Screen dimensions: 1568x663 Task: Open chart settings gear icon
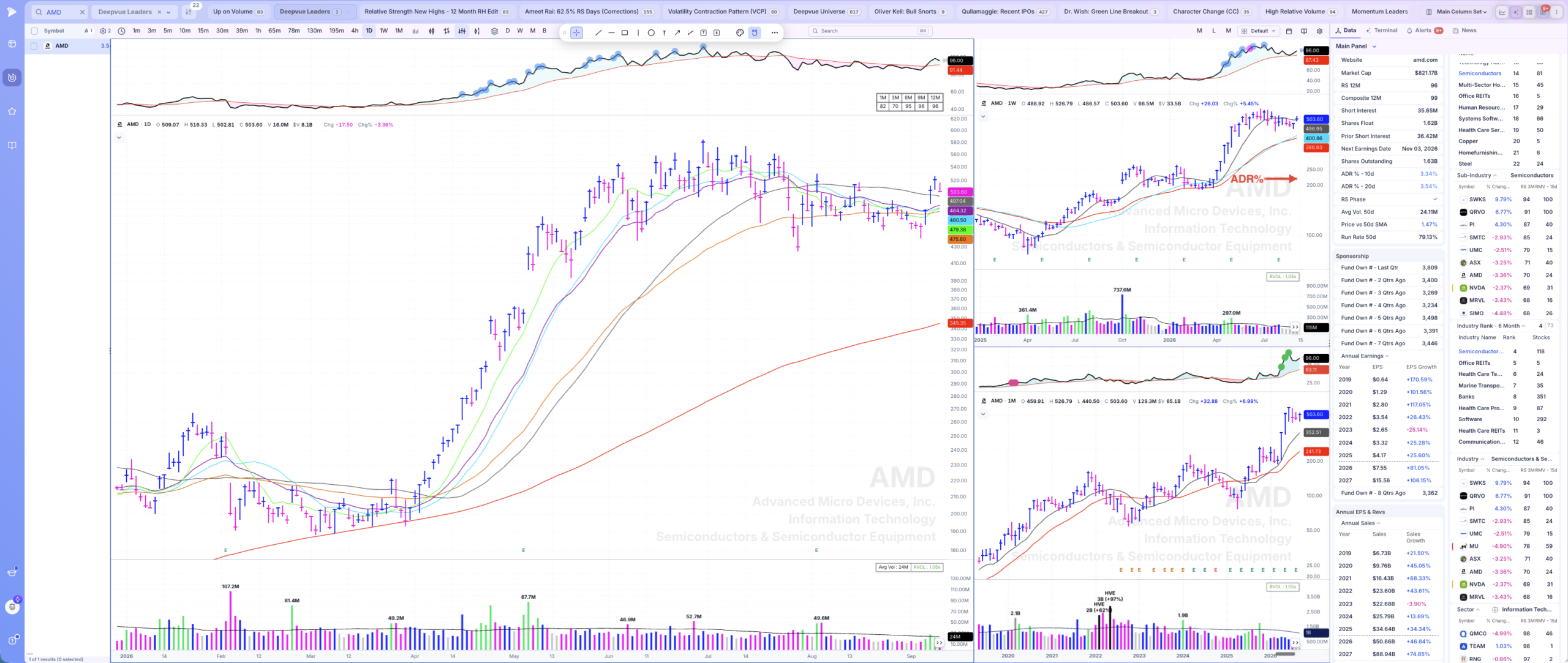point(1319,31)
